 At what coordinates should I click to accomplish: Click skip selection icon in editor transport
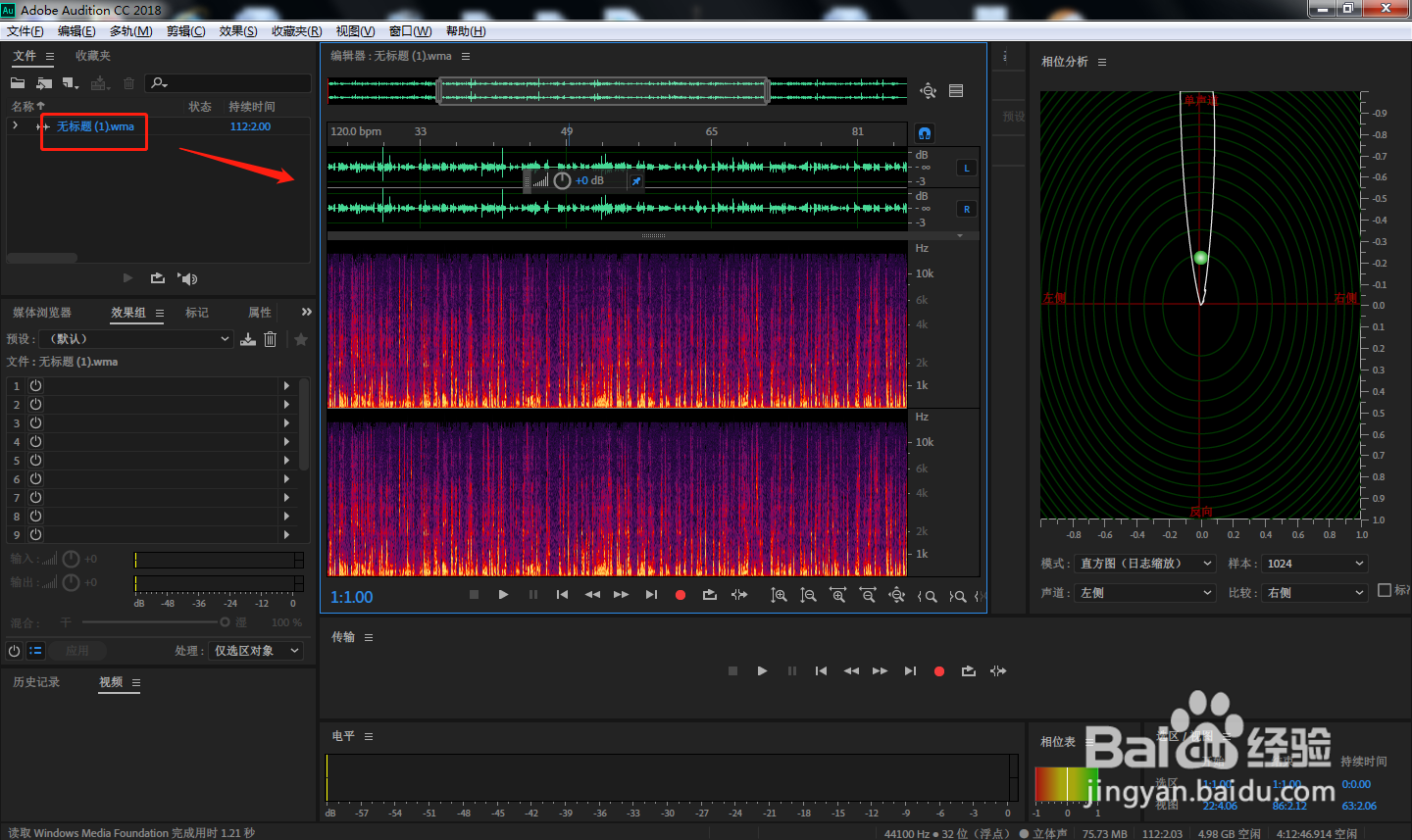point(739,595)
